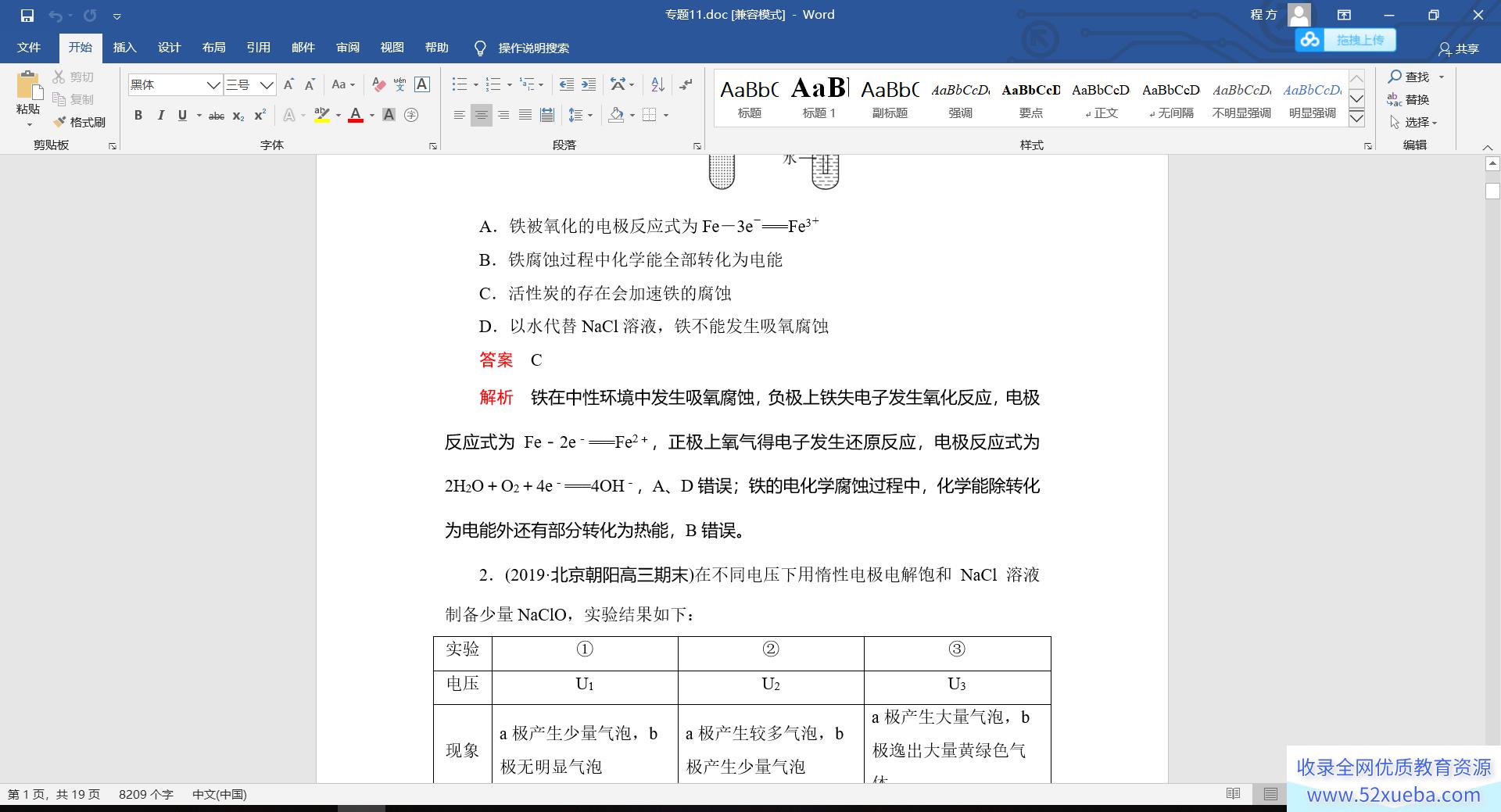Image resolution: width=1501 pixels, height=812 pixels.
Task: Open font color dropdown arrow
Action: click(x=372, y=115)
